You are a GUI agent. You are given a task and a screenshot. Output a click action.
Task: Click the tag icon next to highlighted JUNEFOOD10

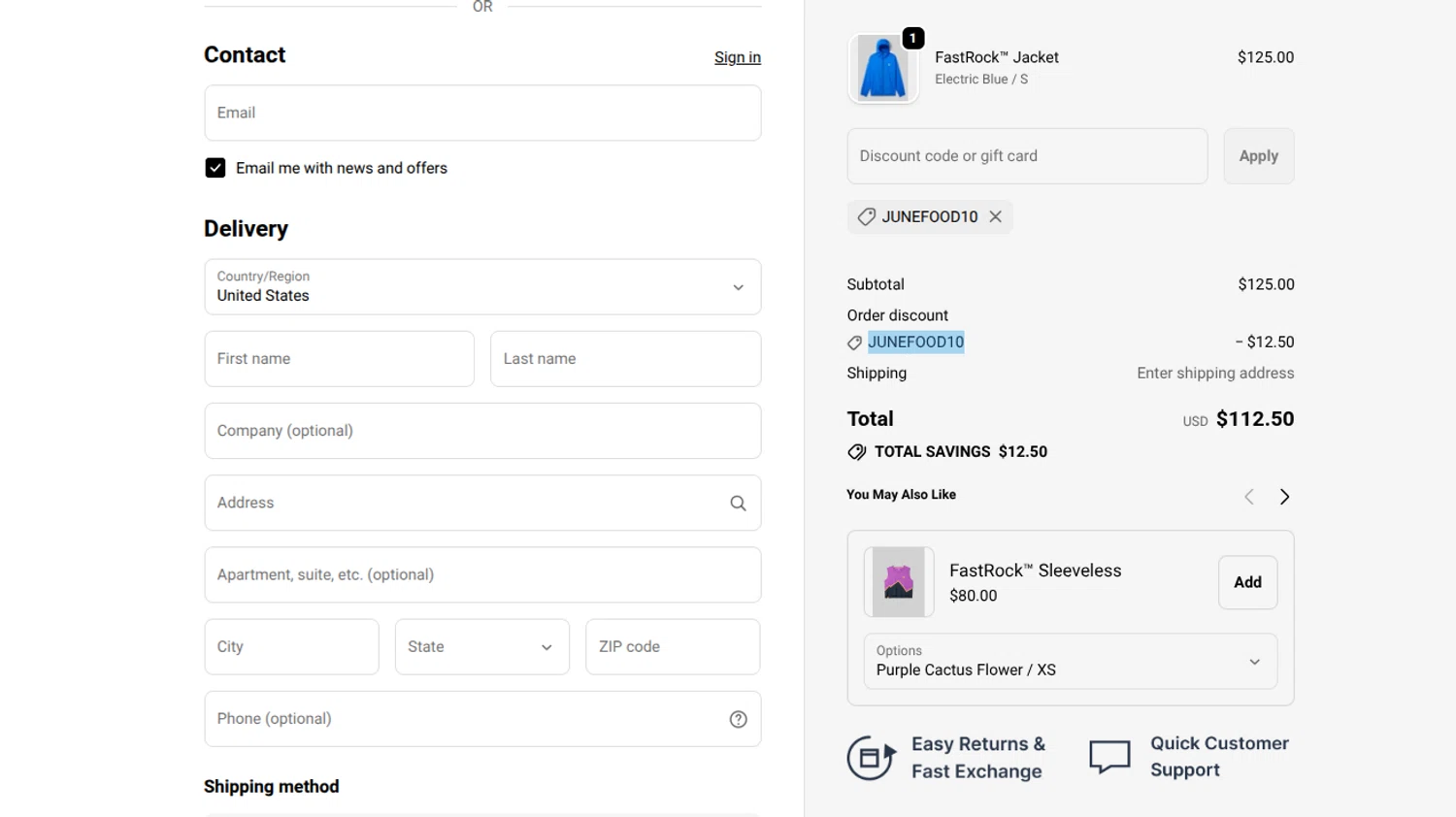pos(854,343)
